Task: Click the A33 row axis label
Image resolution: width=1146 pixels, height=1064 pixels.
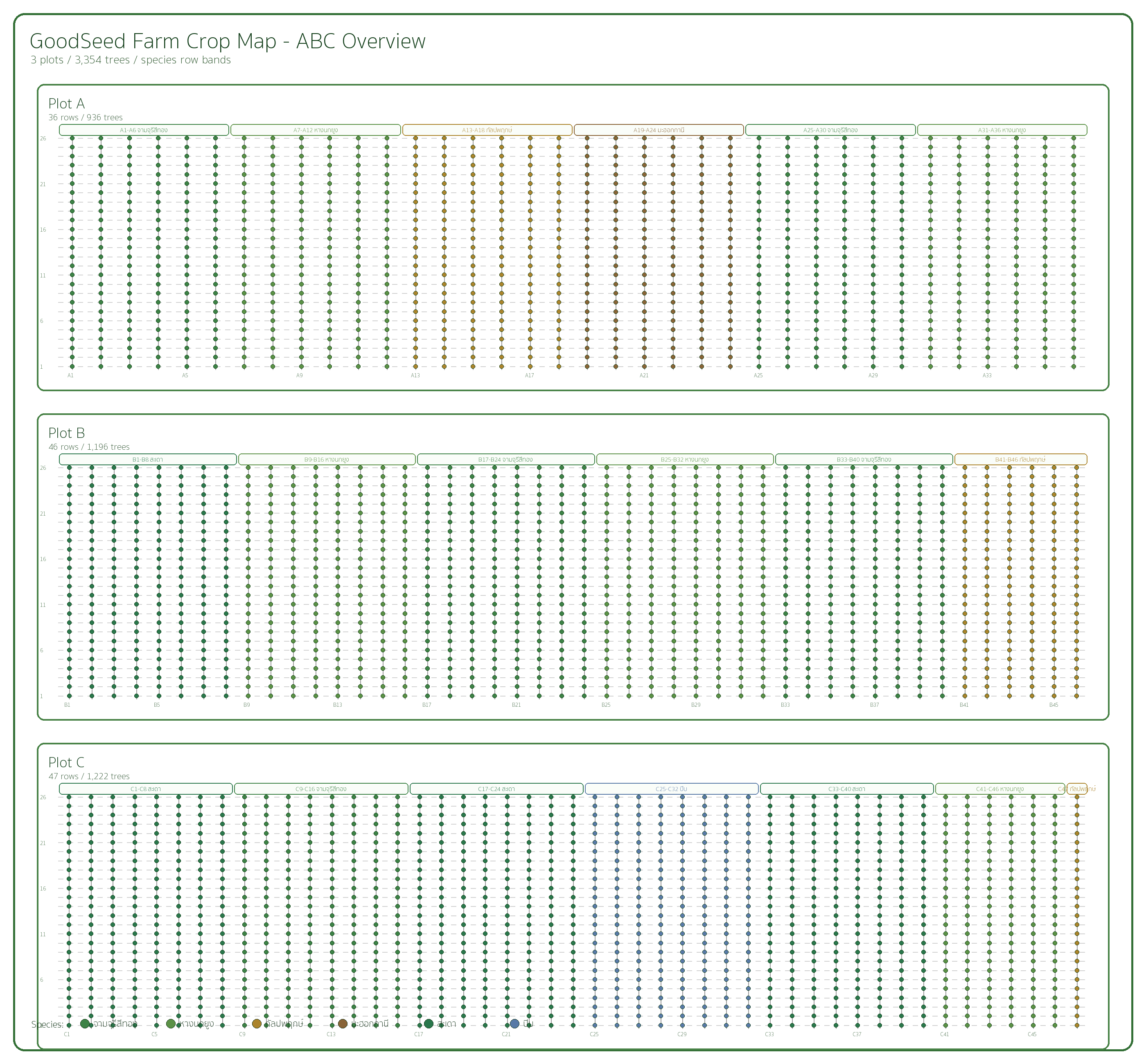Action: coord(987,375)
